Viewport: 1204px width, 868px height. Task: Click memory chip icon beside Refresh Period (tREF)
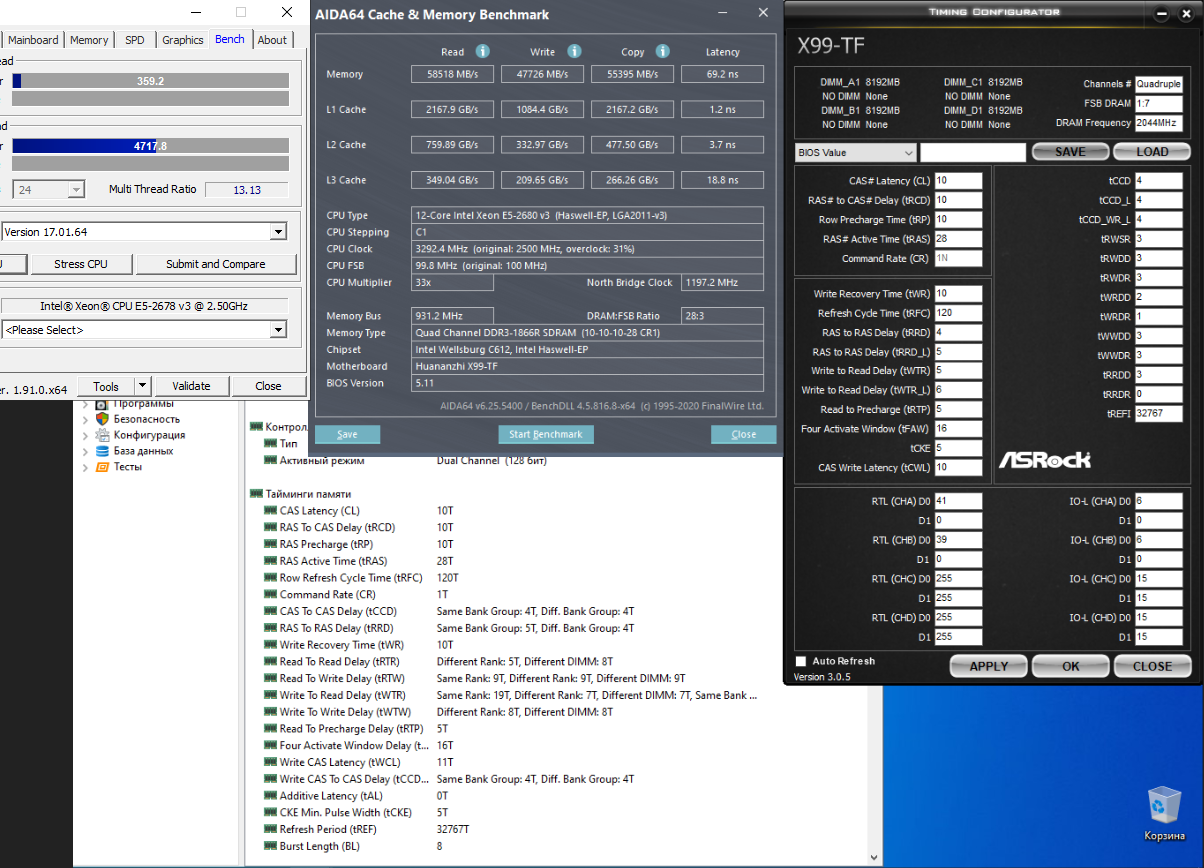[x=270, y=829]
